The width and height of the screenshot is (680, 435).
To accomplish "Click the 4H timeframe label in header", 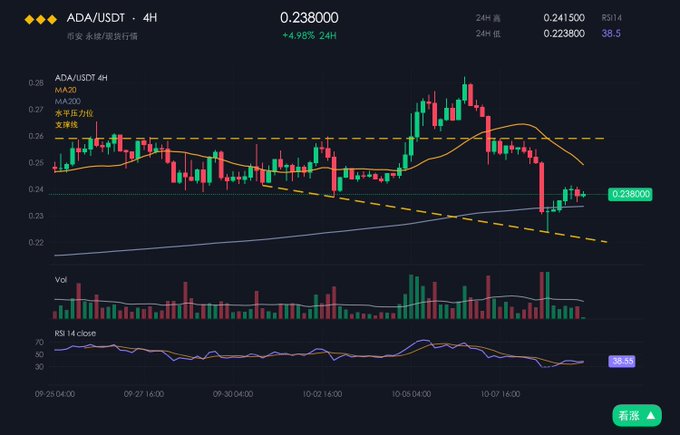I will tap(150, 18).
